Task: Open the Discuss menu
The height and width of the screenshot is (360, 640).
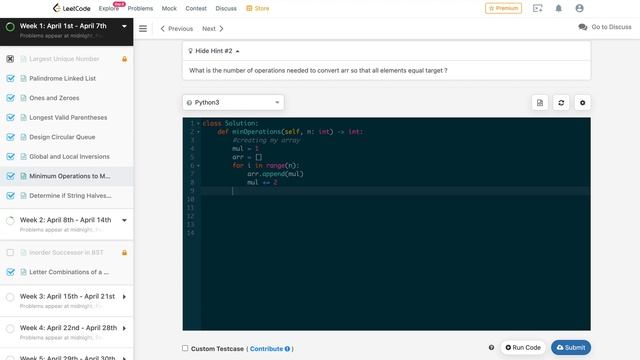Action: 226,8
